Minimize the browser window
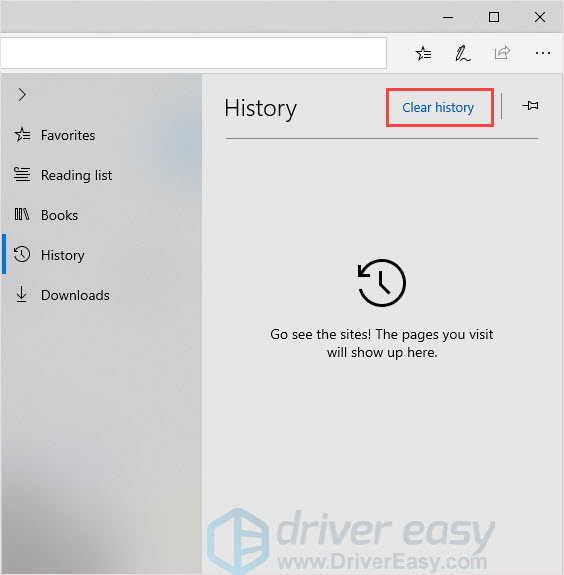 click(x=448, y=17)
